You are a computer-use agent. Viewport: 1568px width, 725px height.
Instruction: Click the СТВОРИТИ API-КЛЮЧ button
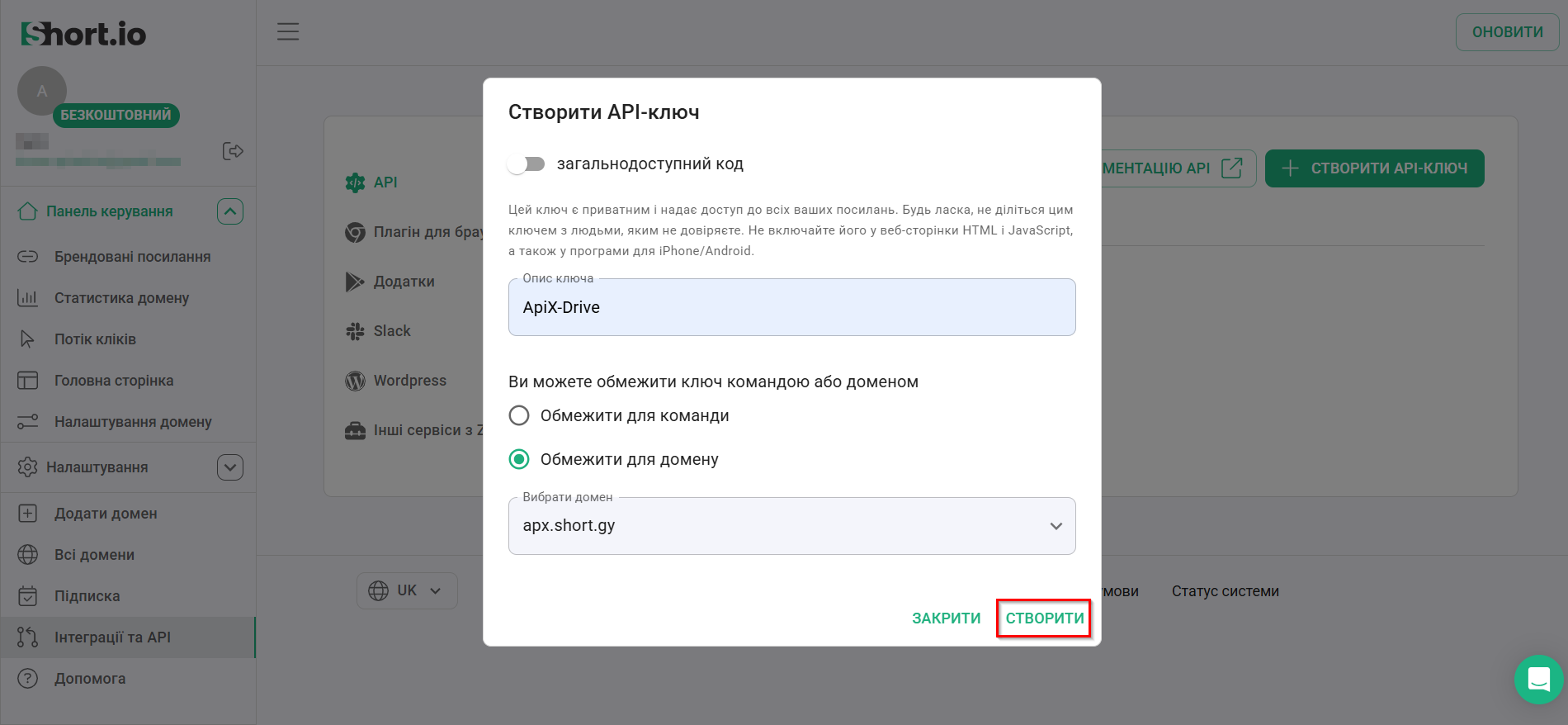[x=1375, y=168]
